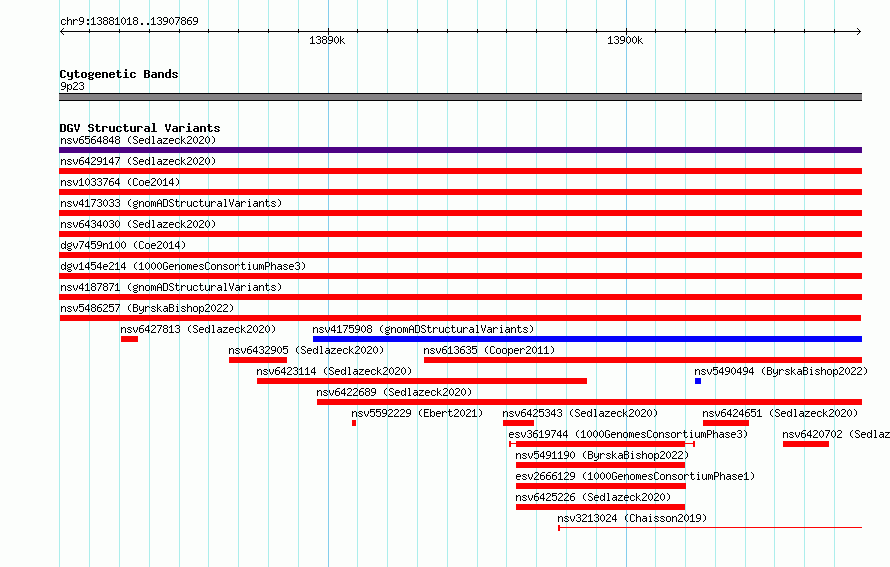The height and width of the screenshot is (567, 890).
Task: Select the nsv6423114 (Sedlazeck2020) label
Action: click(x=334, y=371)
